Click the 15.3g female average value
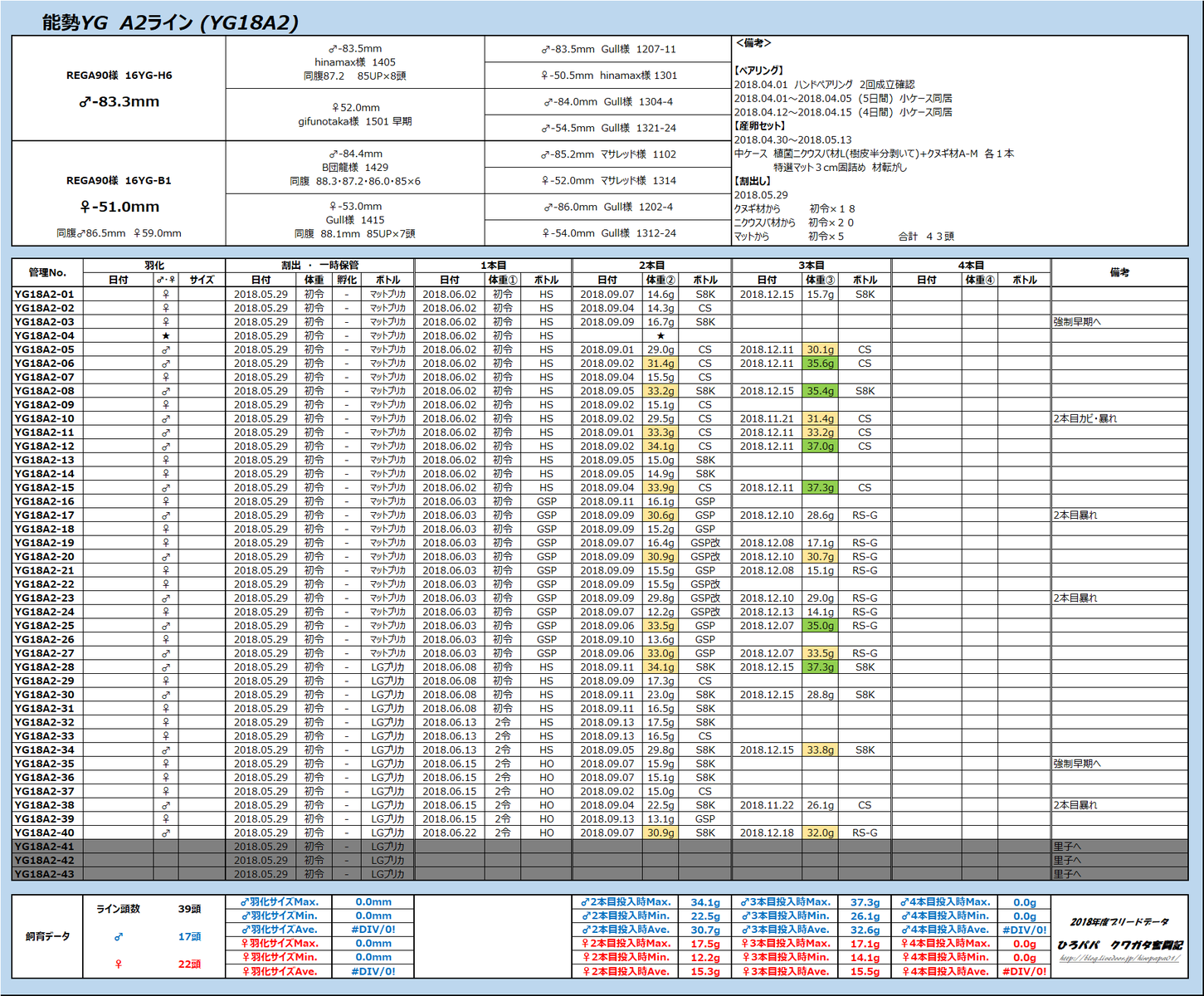 pyautogui.click(x=705, y=971)
